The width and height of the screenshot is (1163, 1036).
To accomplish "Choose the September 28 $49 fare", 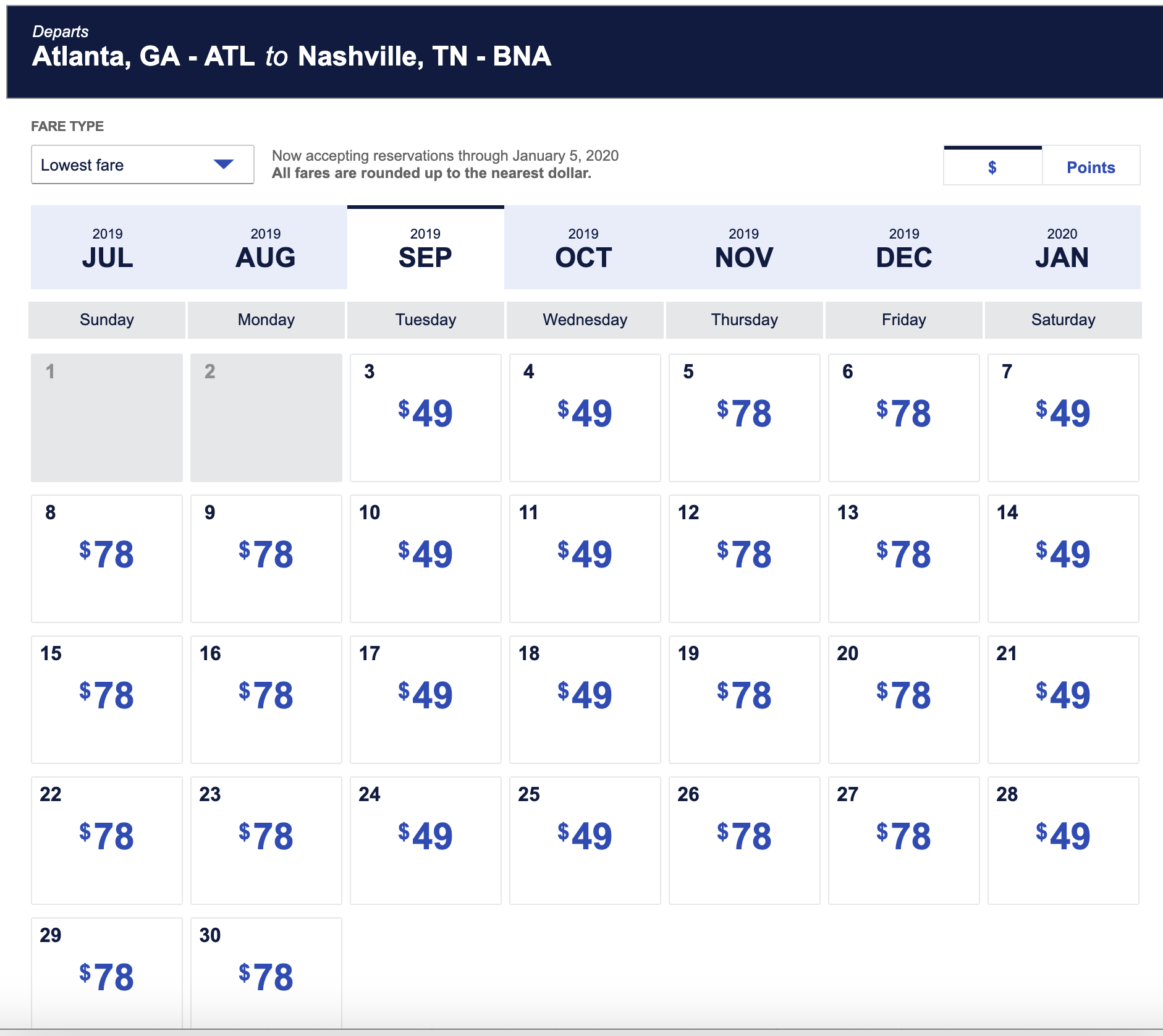I will (1064, 837).
